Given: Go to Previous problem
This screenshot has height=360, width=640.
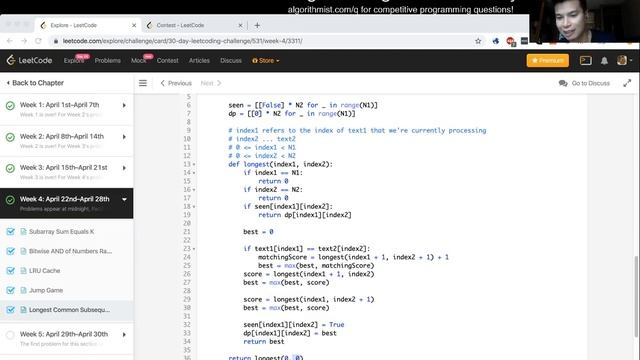Looking at the screenshot, I should click(176, 83).
